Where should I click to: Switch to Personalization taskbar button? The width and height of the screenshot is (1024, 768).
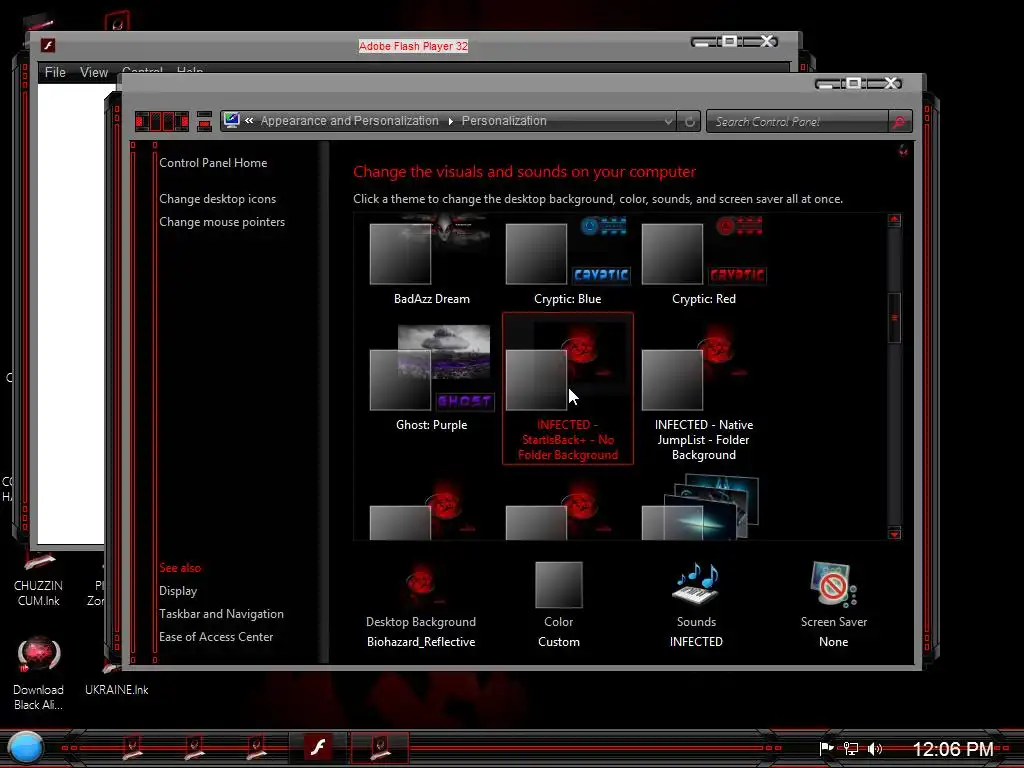pyautogui.click(x=379, y=748)
